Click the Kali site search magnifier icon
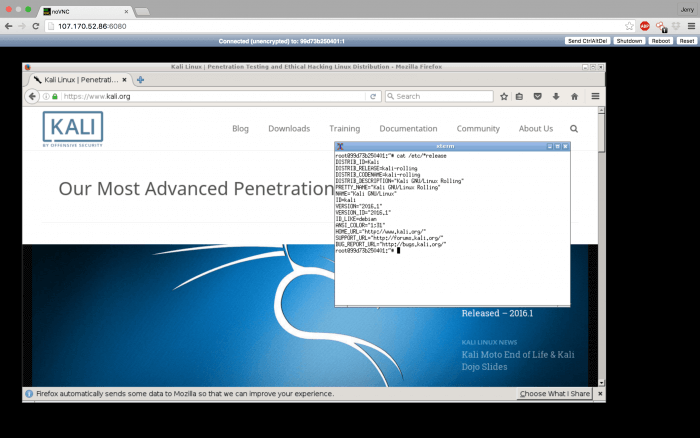The height and width of the screenshot is (438, 700). coord(574,129)
